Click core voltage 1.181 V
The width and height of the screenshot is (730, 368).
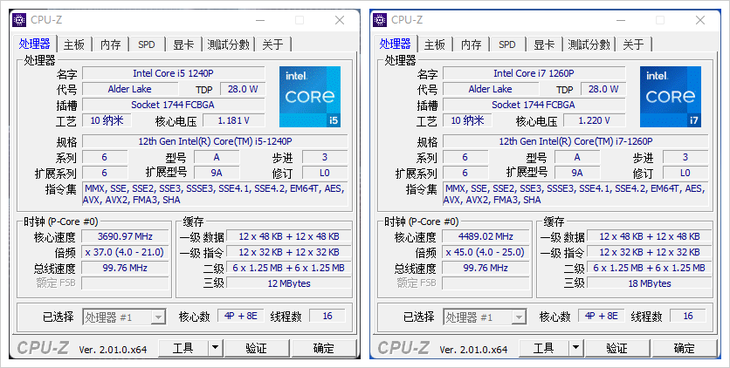point(234,121)
